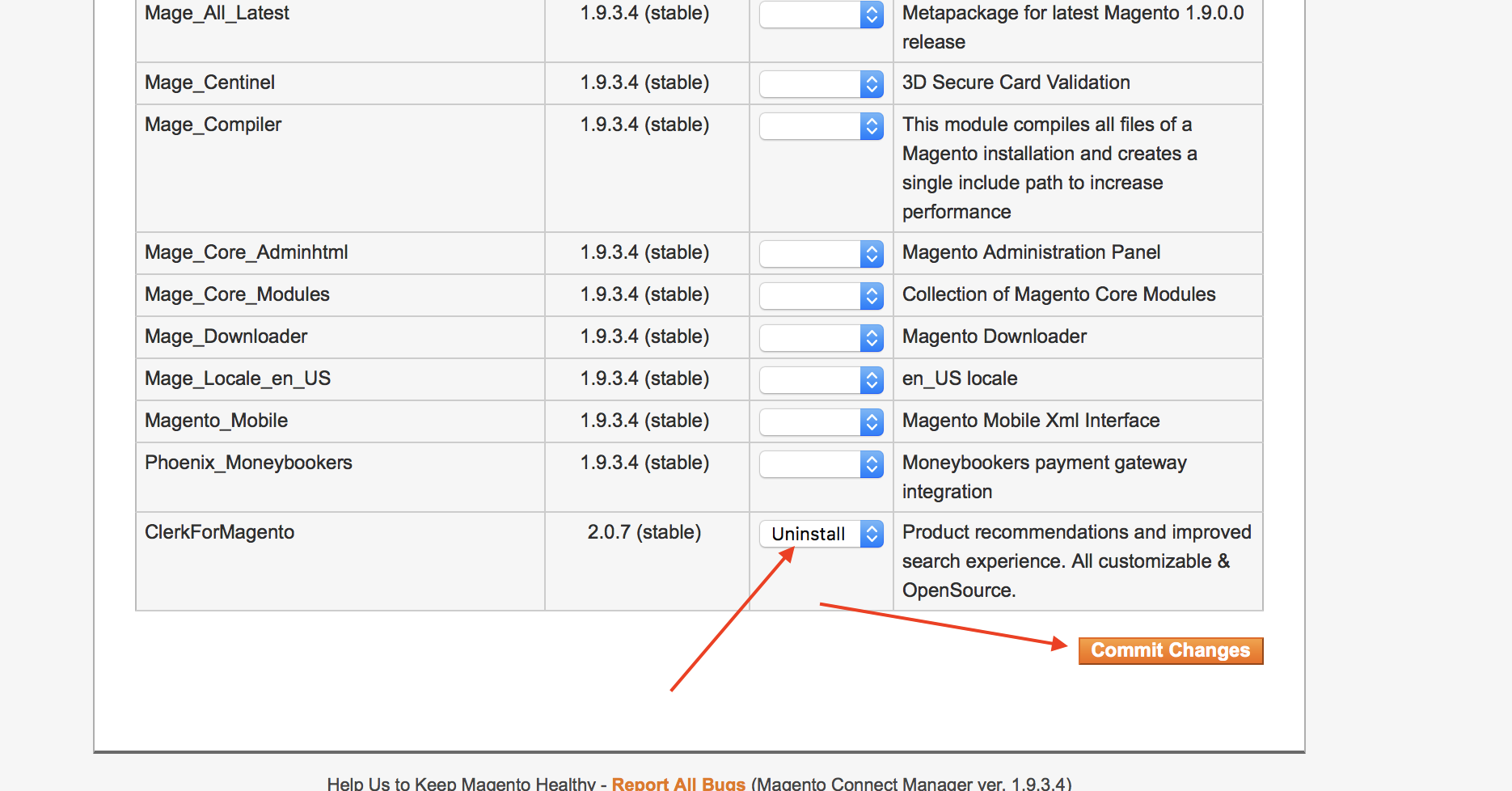Open the Mage_Core_Adminhtml action dropdown

pos(821,254)
